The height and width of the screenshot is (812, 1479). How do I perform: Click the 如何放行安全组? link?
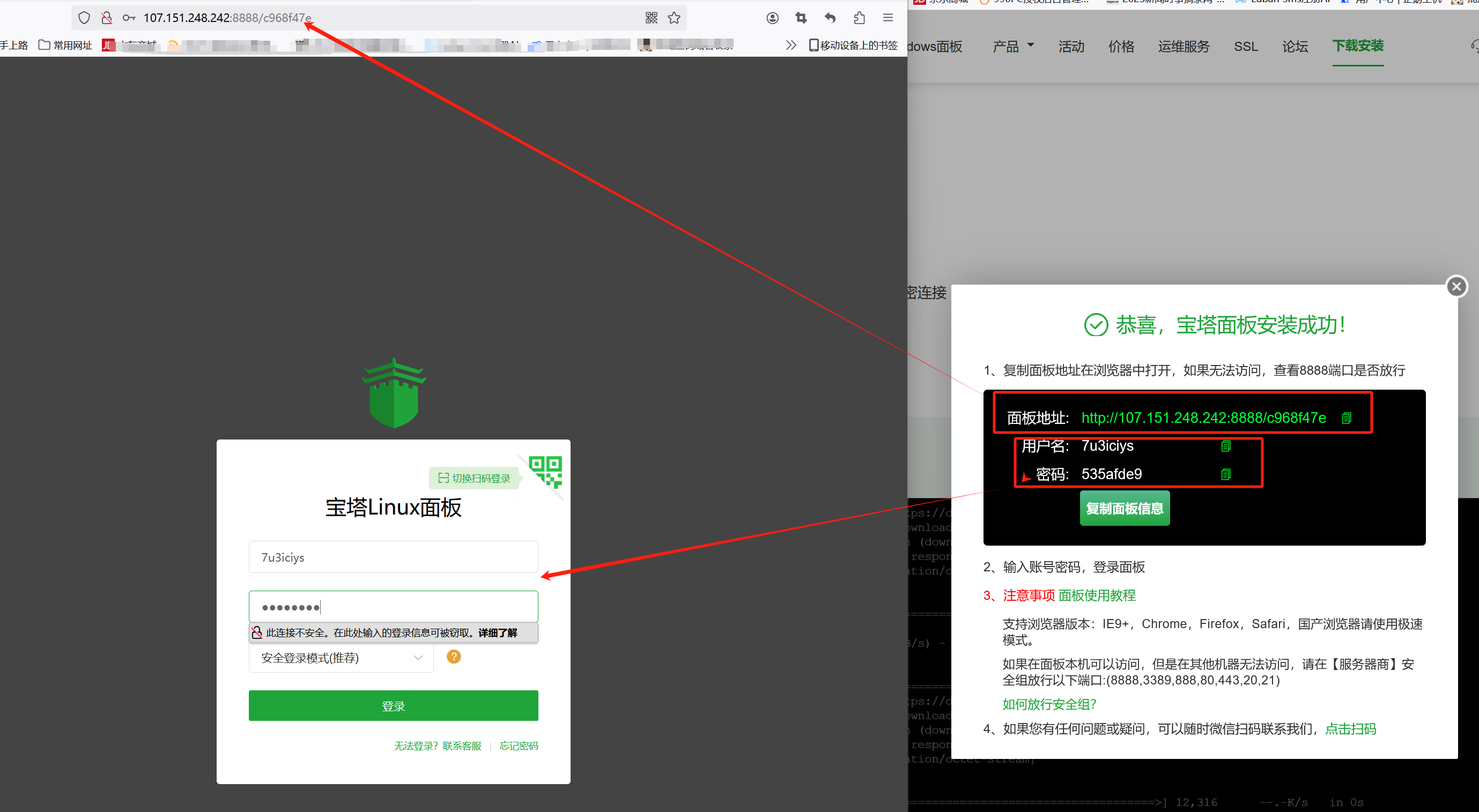pos(1049,704)
